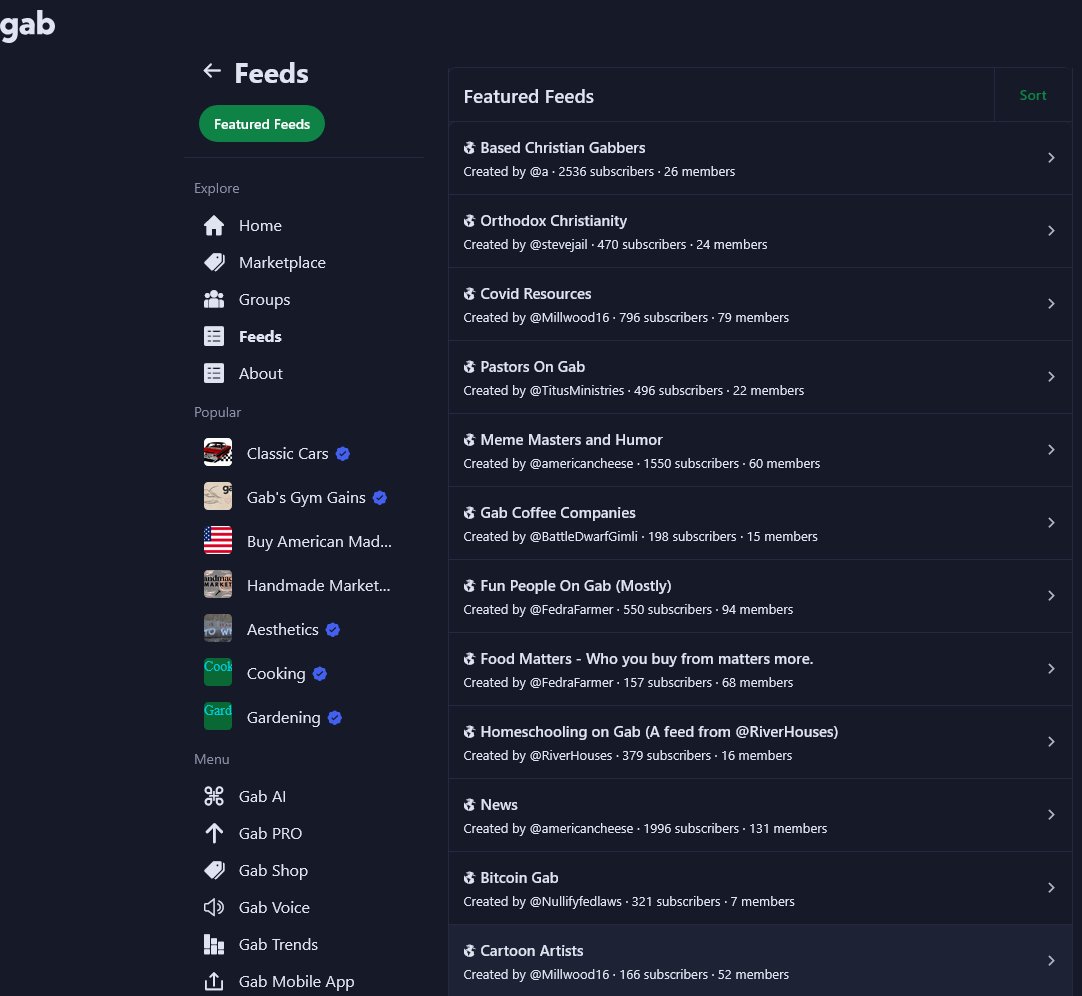Open Home via house icon

[214, 226]
